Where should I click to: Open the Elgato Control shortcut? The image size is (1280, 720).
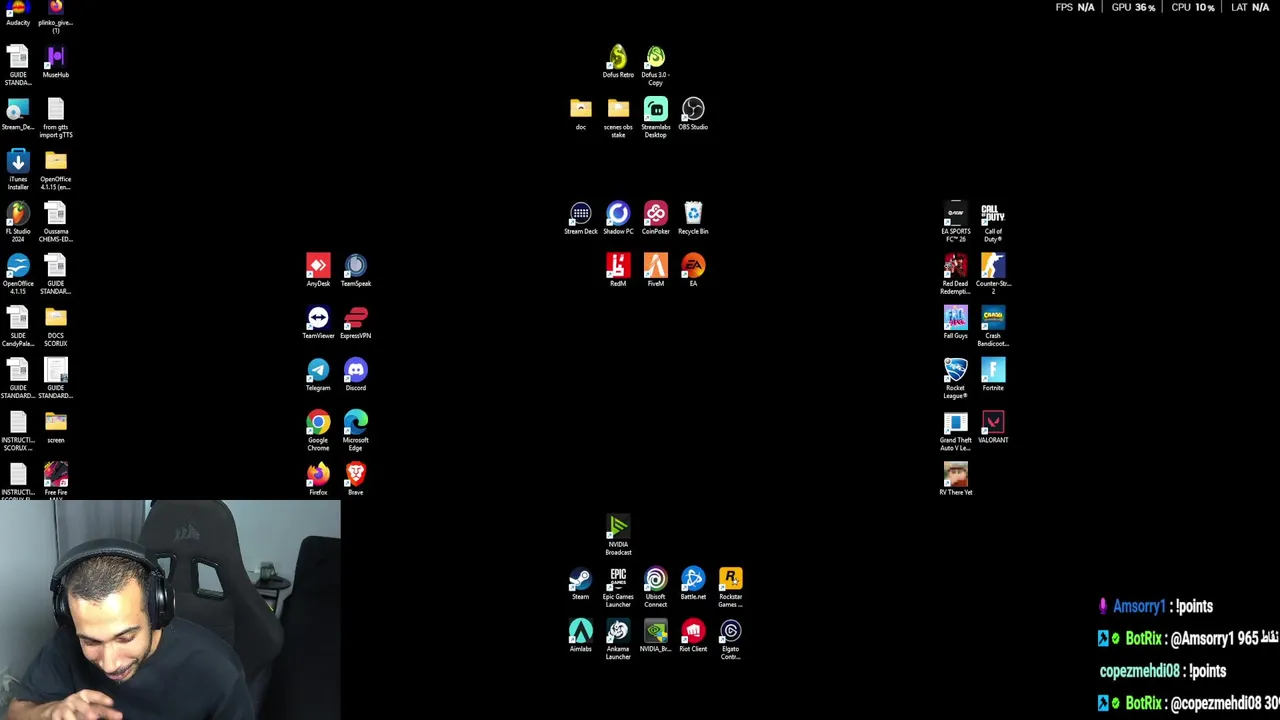[x=731, y=640]
